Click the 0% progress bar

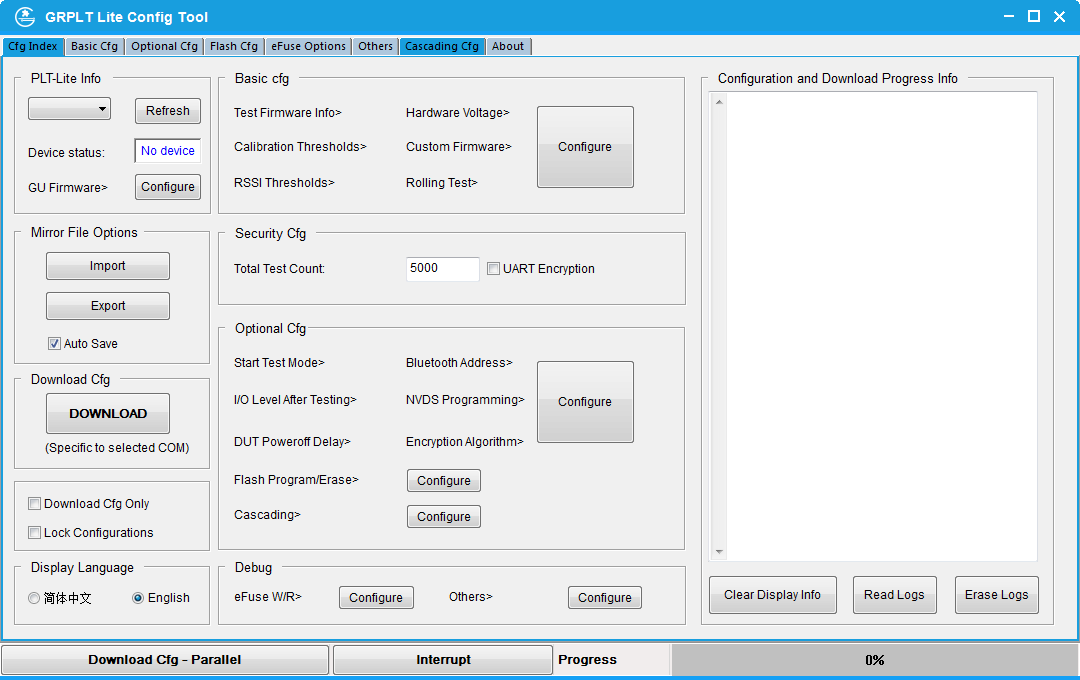click(x=874, y=660)
